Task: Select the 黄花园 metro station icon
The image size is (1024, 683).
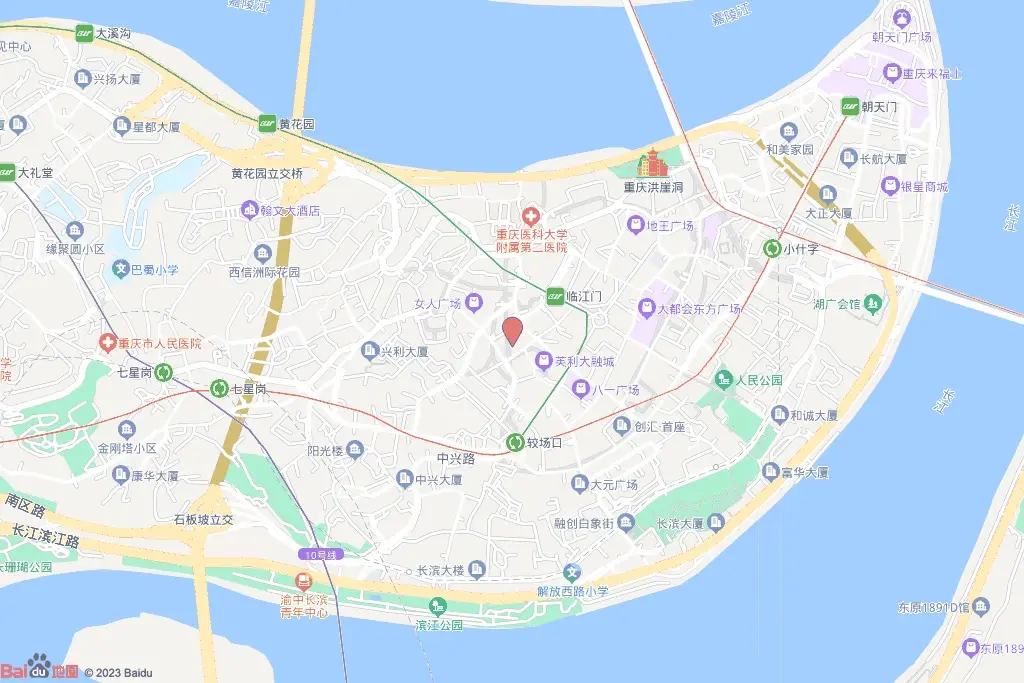Action: tap(267, 123)
